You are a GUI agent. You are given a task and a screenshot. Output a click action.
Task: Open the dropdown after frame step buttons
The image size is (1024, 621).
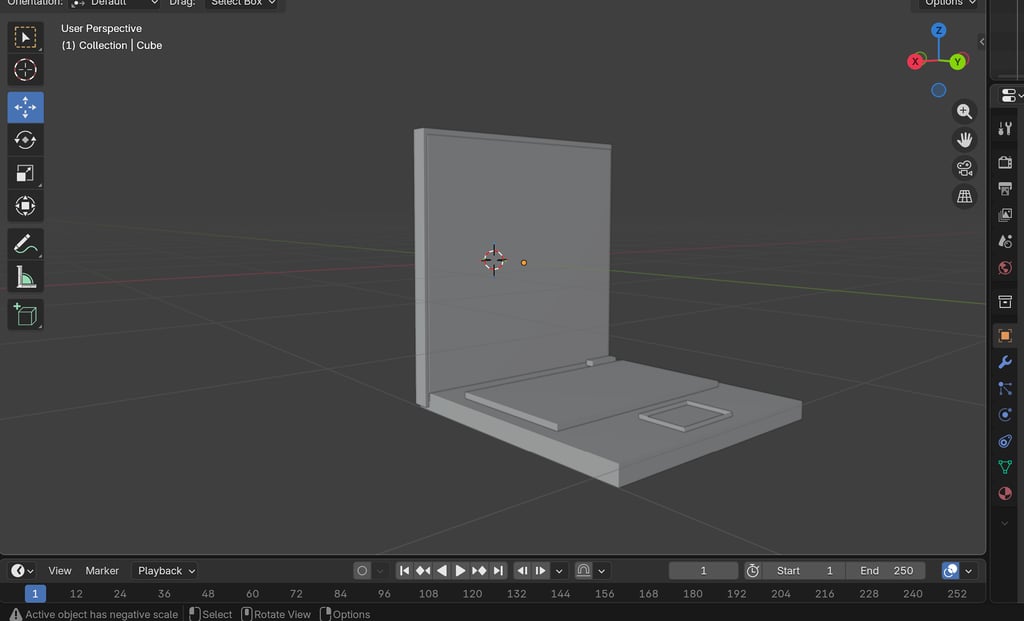tap(559, 571)
